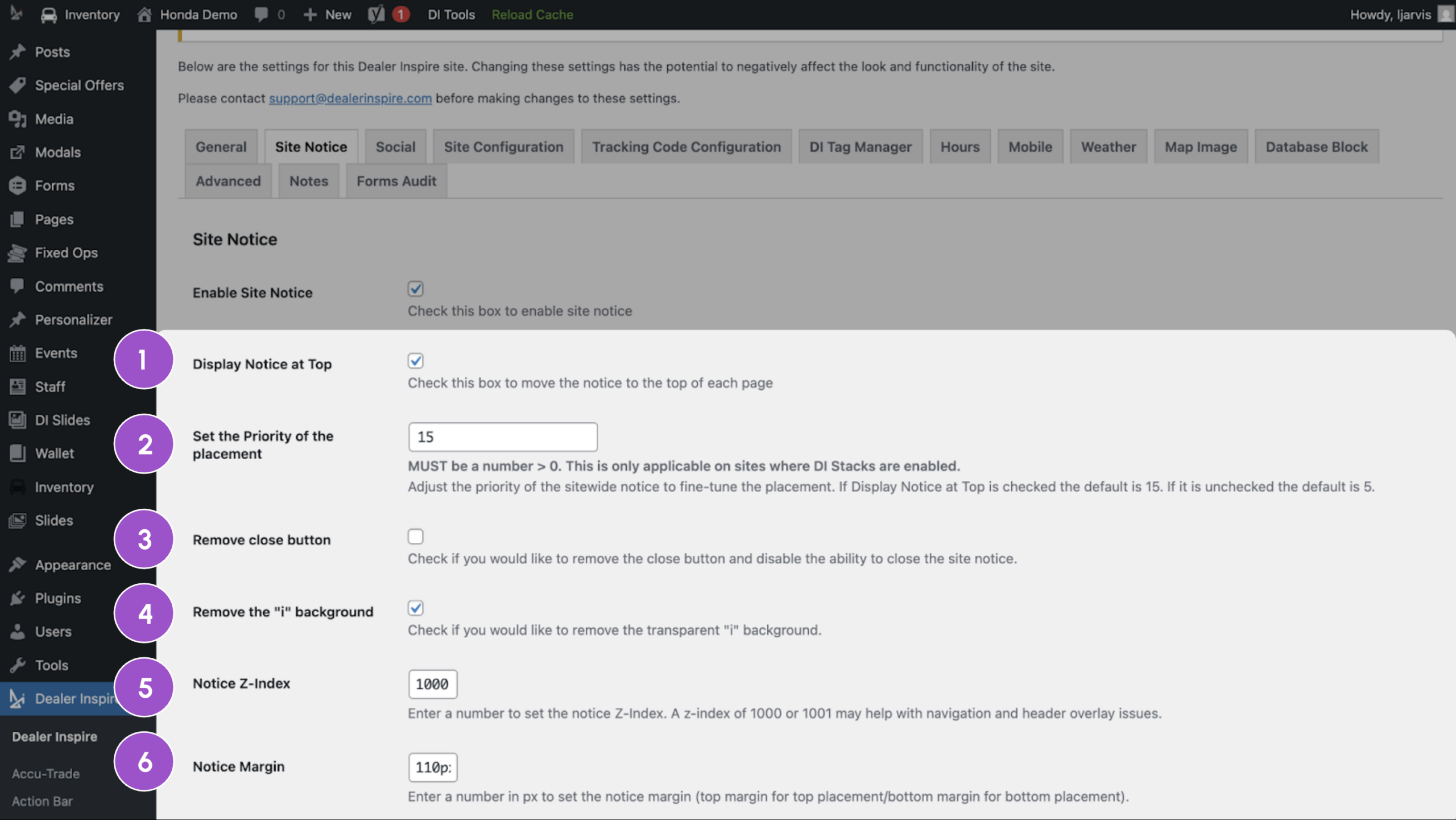Click the Yoast notification badge showing 1
1456x820 pixels.
(x=401, y=14)
